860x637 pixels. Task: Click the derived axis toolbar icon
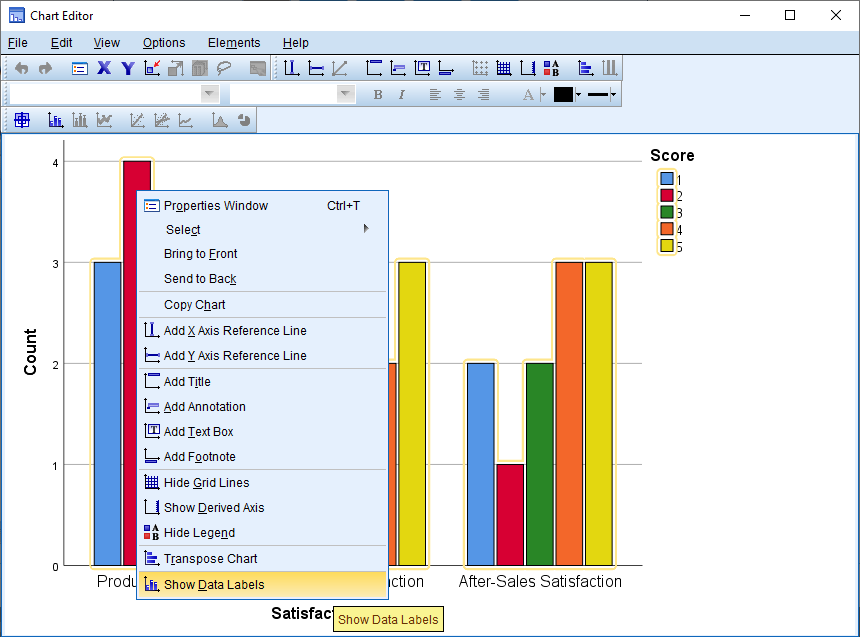coord(528,68)
